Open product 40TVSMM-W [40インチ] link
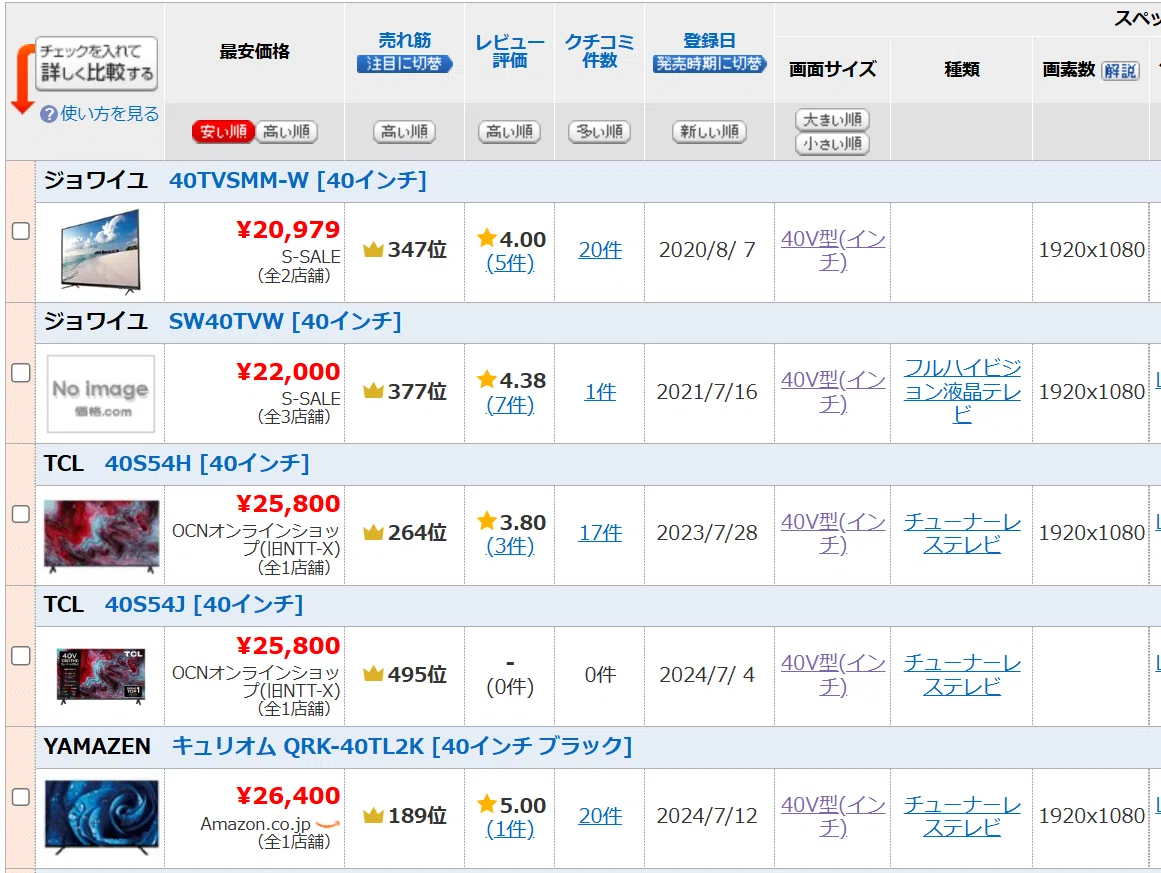Viewport: 1161px width, 873px height. click(298, 181)
